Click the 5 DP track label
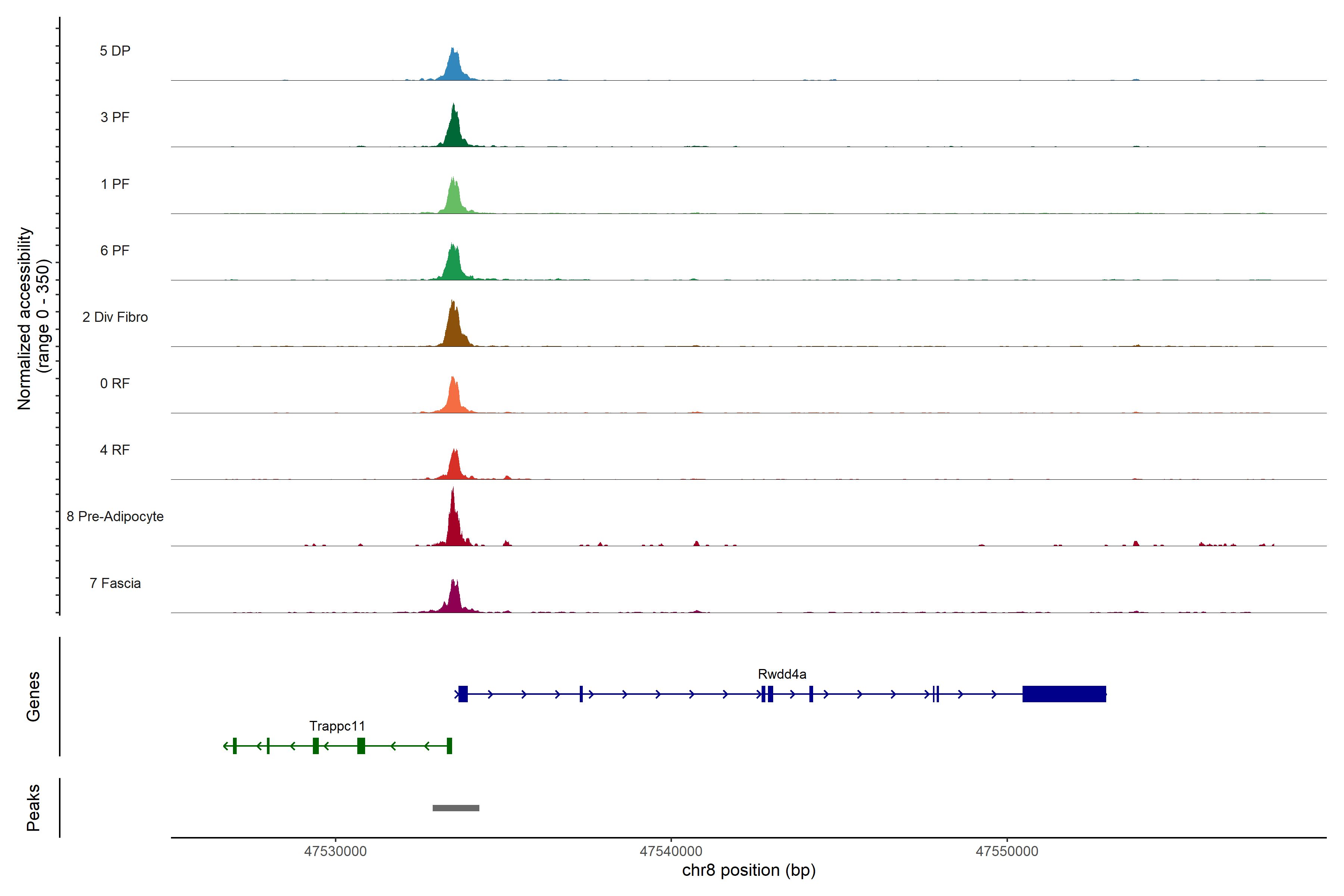The image size is (1344, 896). coord(115,51)
